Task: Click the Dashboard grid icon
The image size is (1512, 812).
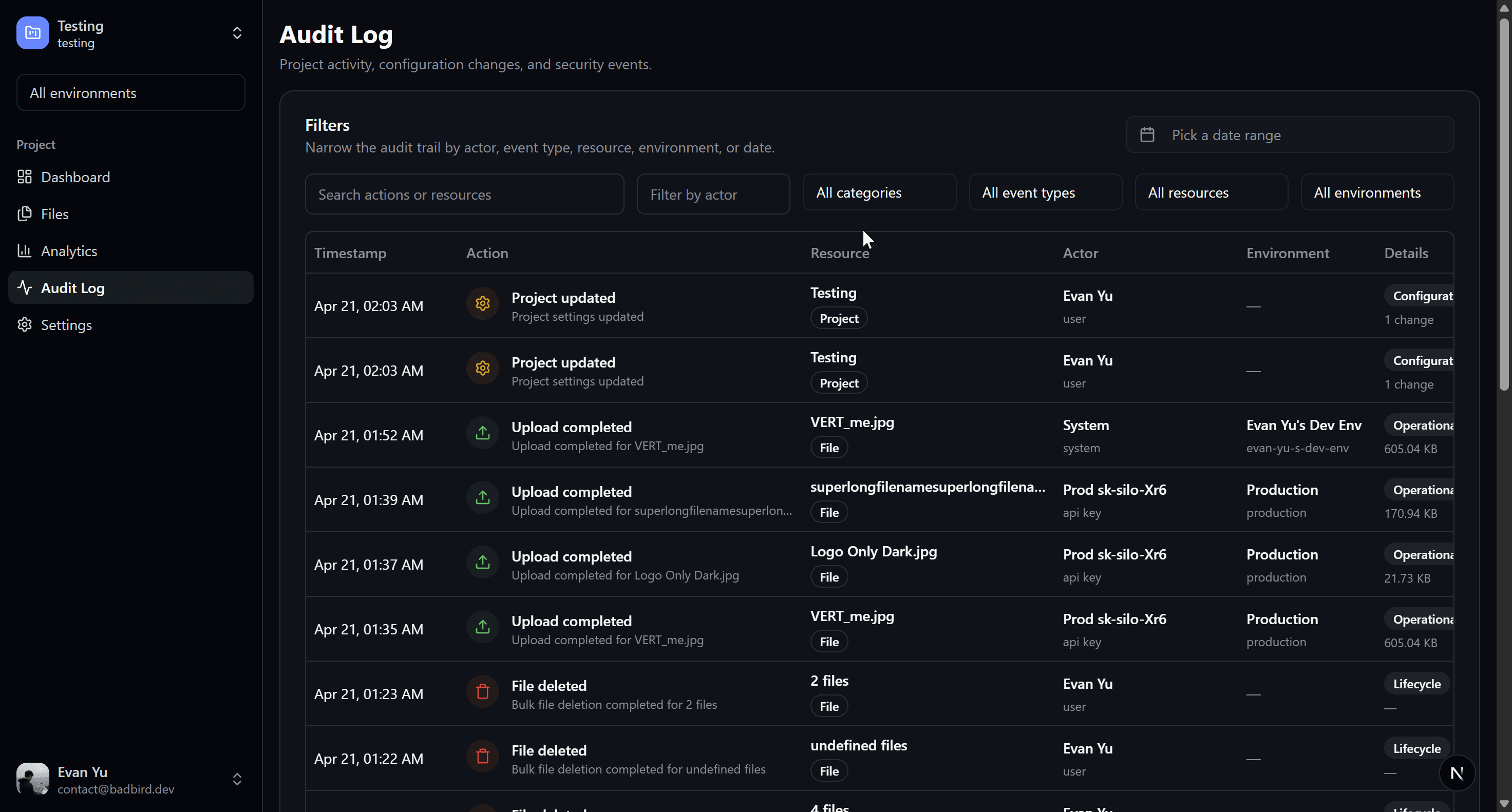Action: click(25, 177)
